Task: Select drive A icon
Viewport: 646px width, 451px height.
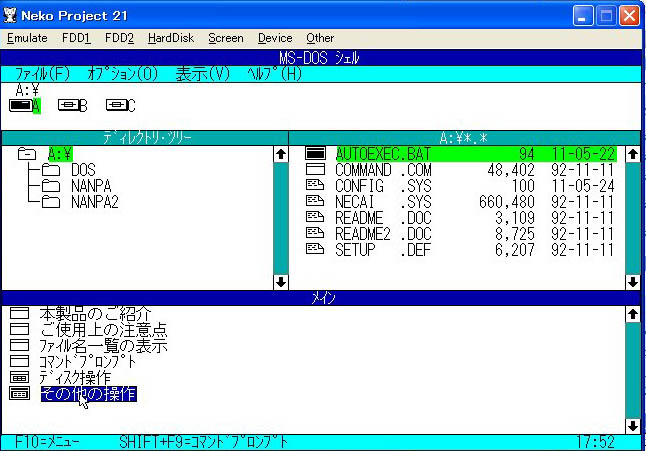Action: 20,105
